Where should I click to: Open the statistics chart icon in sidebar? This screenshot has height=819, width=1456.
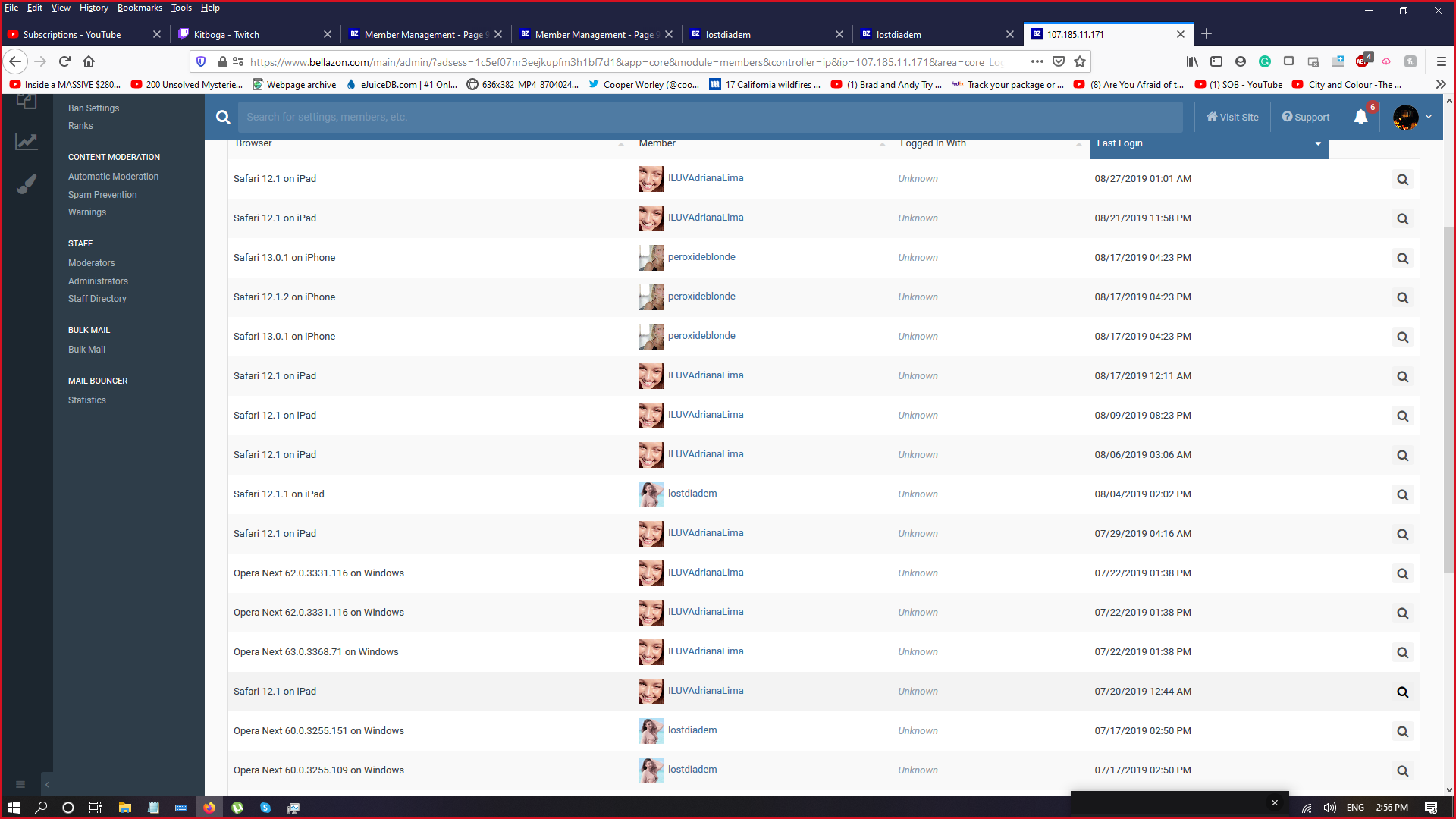coord(27,142)
